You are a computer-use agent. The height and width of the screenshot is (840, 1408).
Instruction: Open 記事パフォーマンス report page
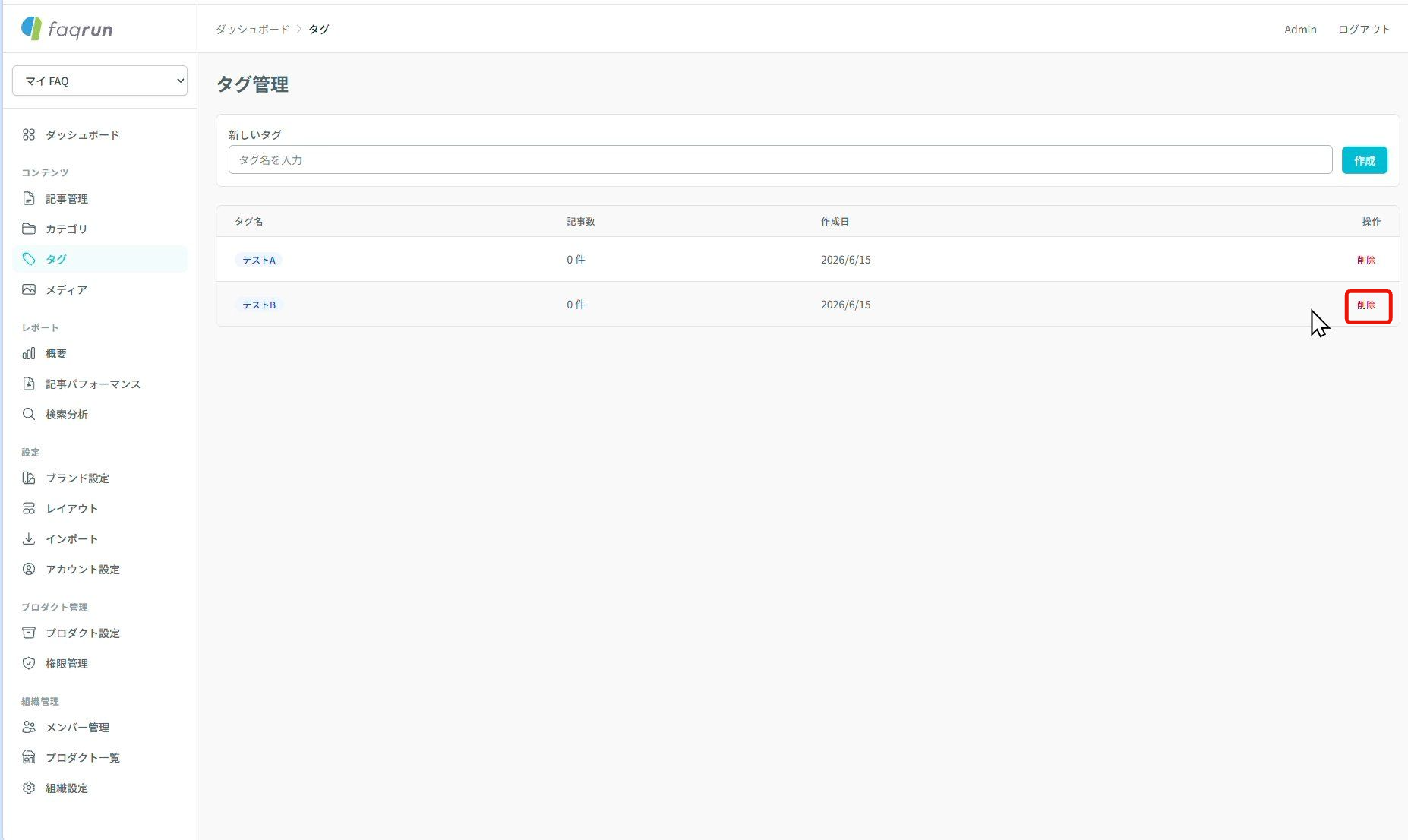pos(99,384)
